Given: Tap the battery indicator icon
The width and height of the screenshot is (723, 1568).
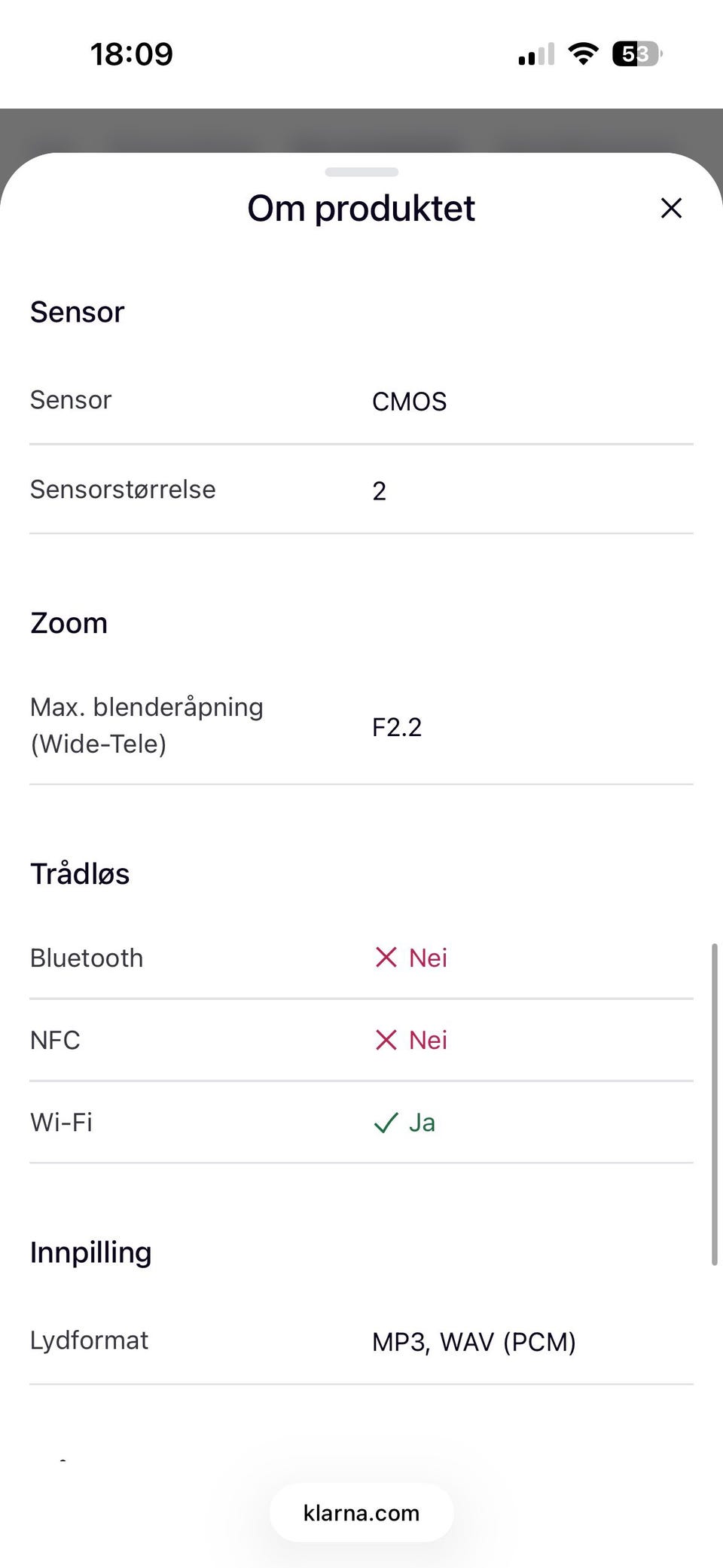Looking at the screenshot, I should click(636, 53).
